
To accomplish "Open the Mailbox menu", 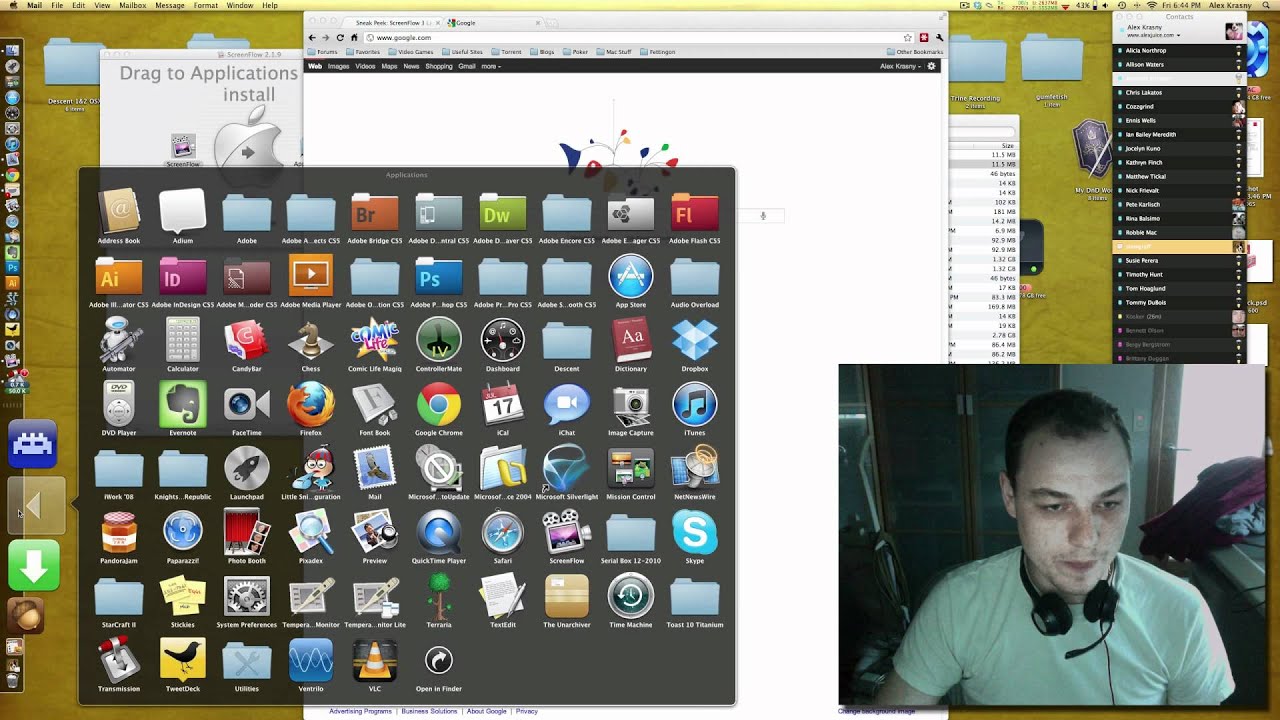I will tap(133, 5).
